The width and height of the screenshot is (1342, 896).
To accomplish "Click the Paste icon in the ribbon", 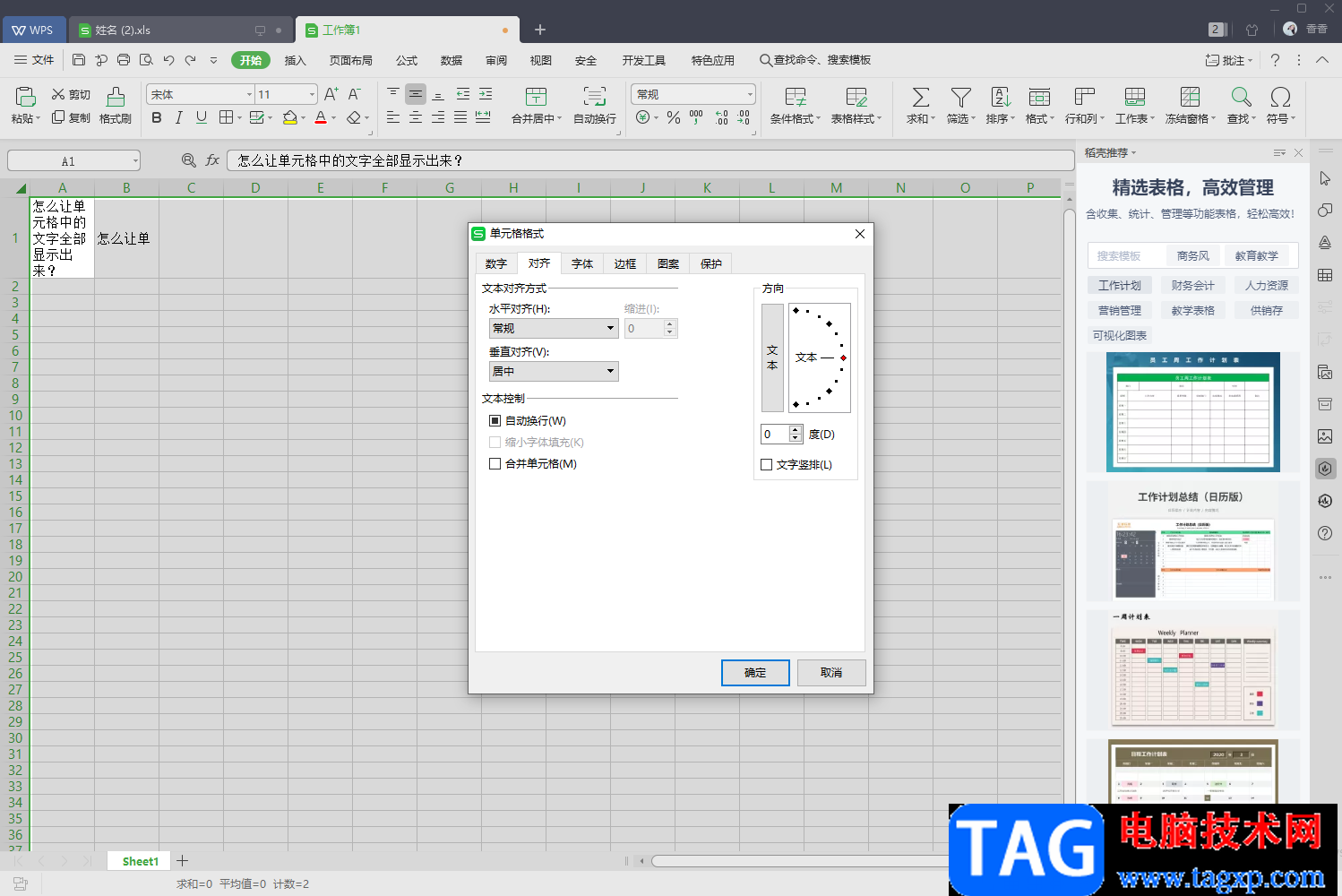I will [25, 96].
